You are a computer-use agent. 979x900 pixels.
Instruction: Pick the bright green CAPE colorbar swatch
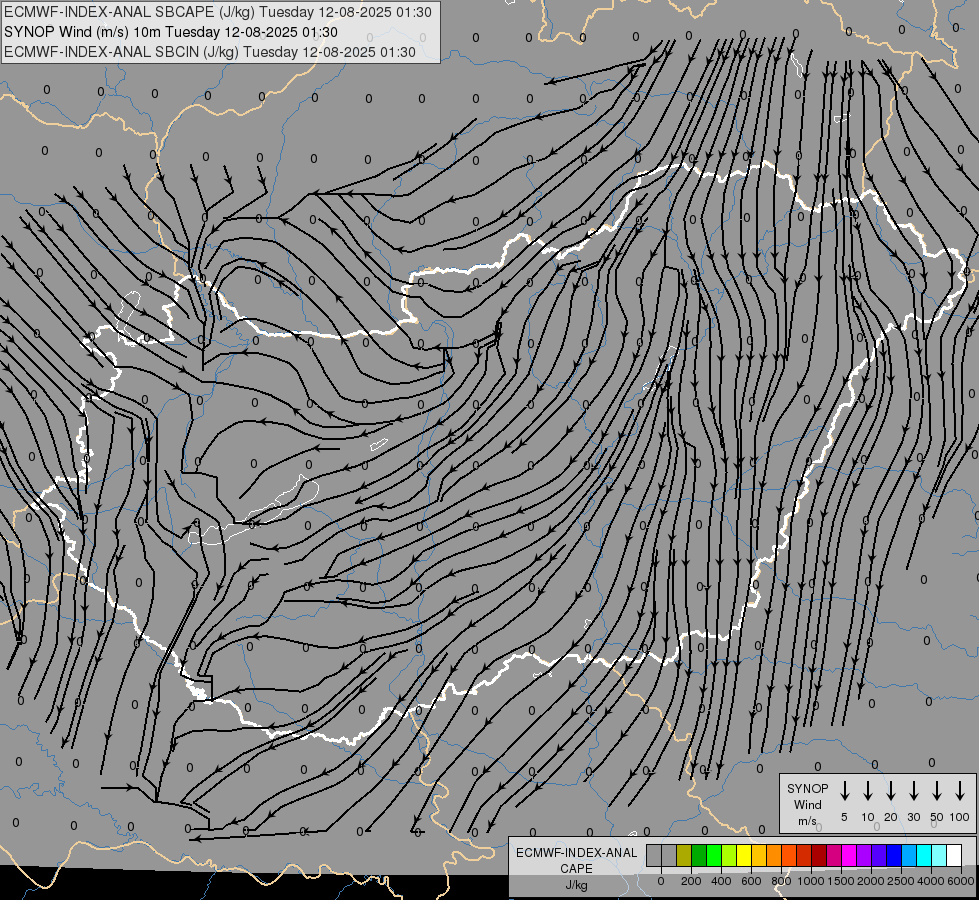tap(714, 855)
